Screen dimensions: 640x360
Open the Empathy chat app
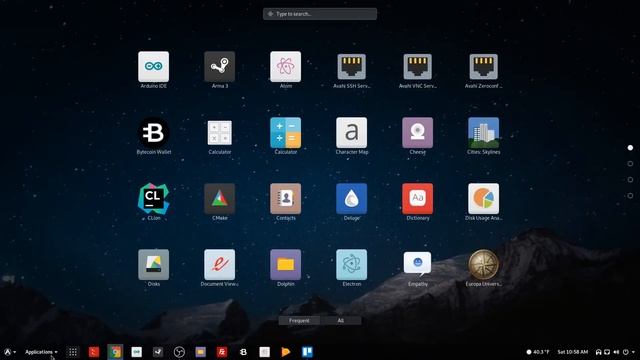point(418,264)
